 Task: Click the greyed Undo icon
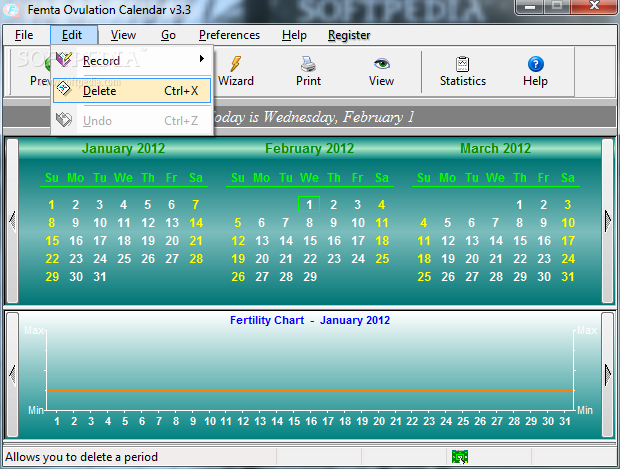pos(64,120)
